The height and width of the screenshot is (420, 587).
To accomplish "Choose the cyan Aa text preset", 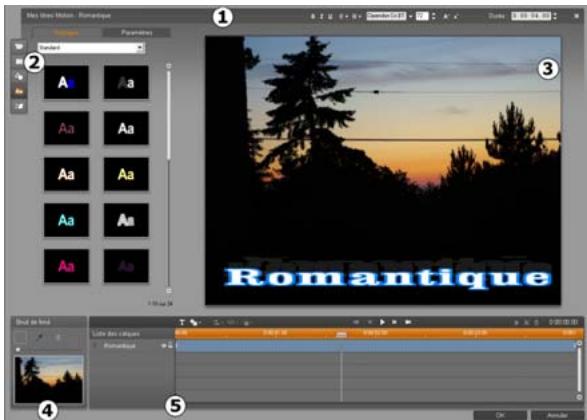I will [x=66, y=220].
